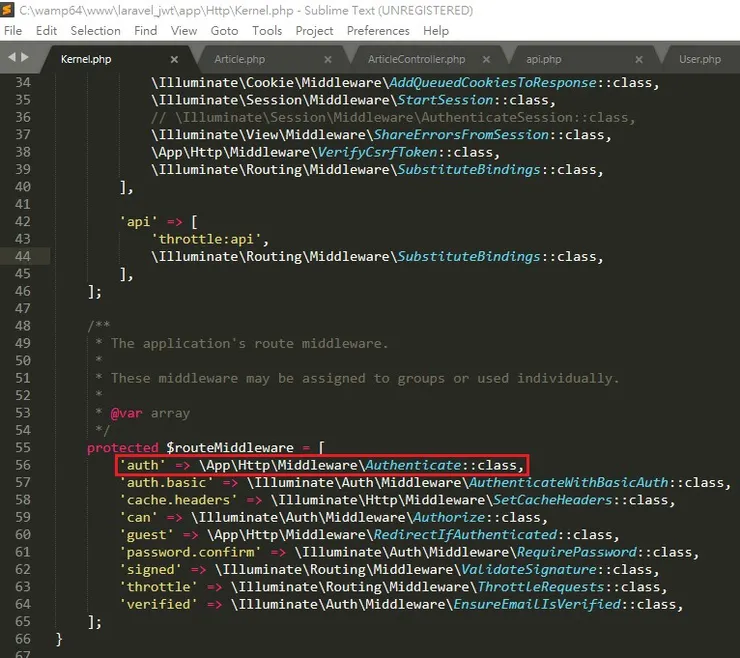Click ValidateSignature class name
Screen dimensions: 740x658
[x=529, y=570]
